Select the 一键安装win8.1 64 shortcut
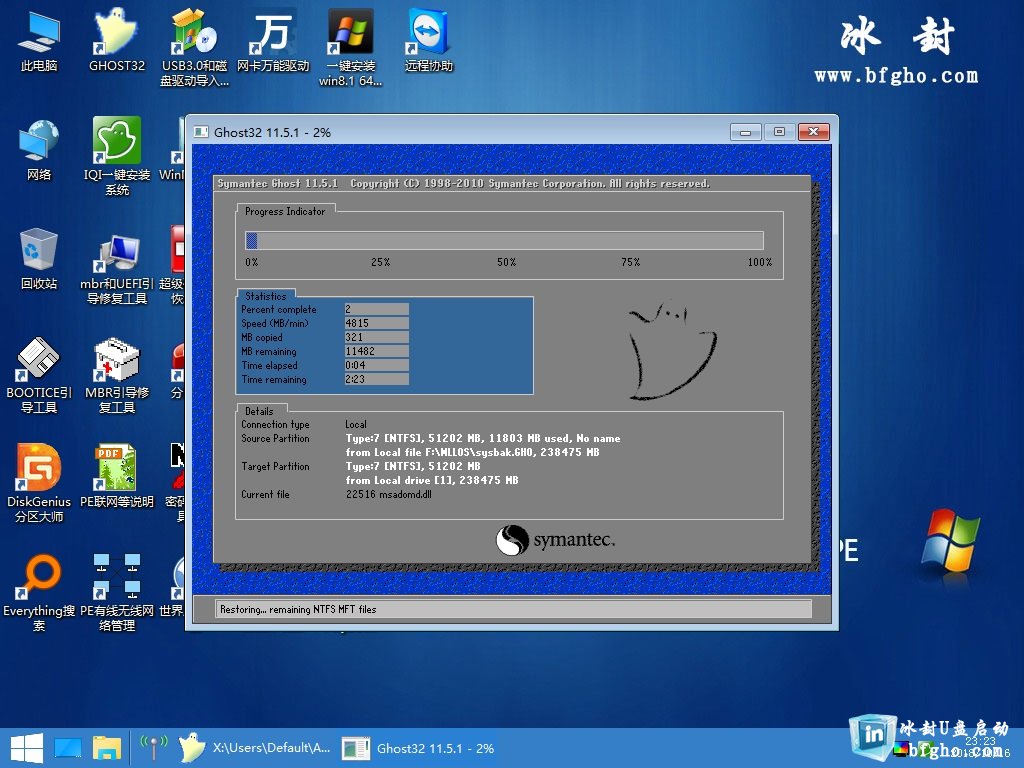This screenshot has height=768, width=1024. 351,47
